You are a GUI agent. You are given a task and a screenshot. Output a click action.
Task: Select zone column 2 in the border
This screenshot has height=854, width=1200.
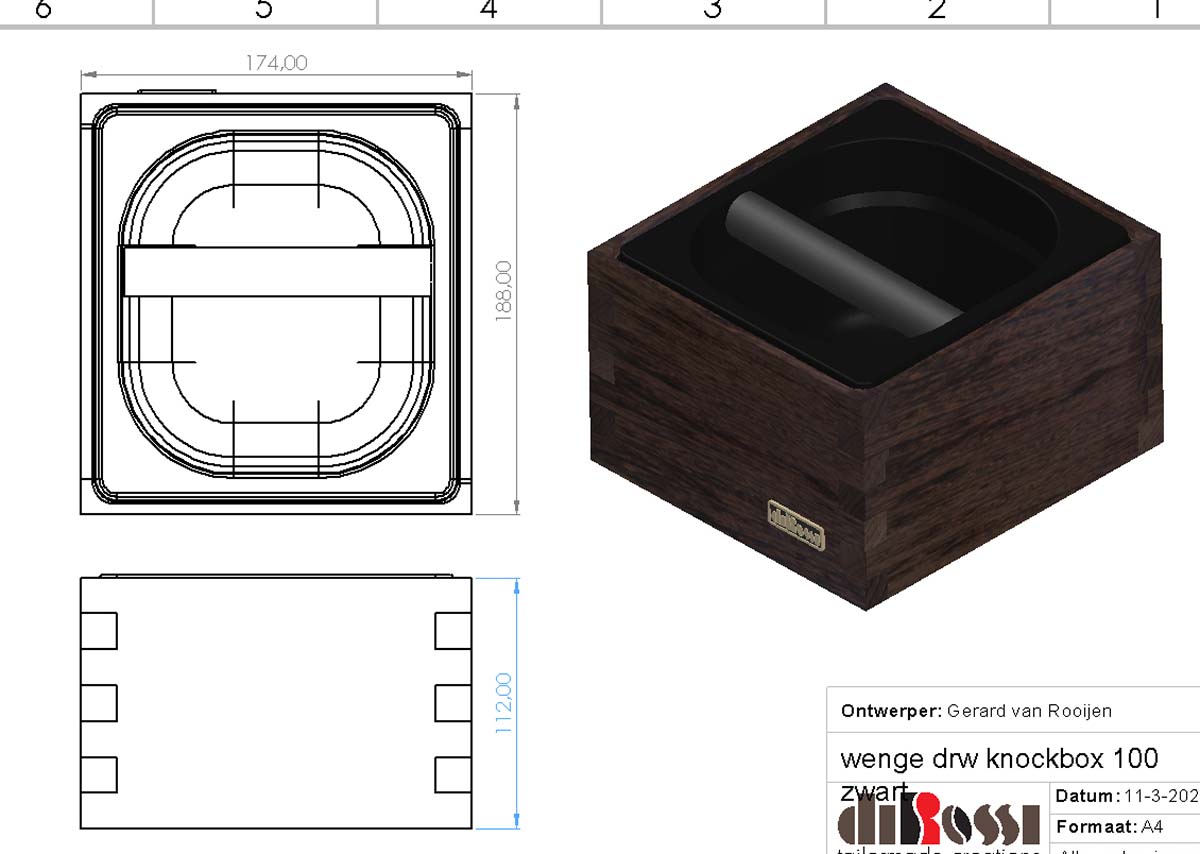pos(937,11)
